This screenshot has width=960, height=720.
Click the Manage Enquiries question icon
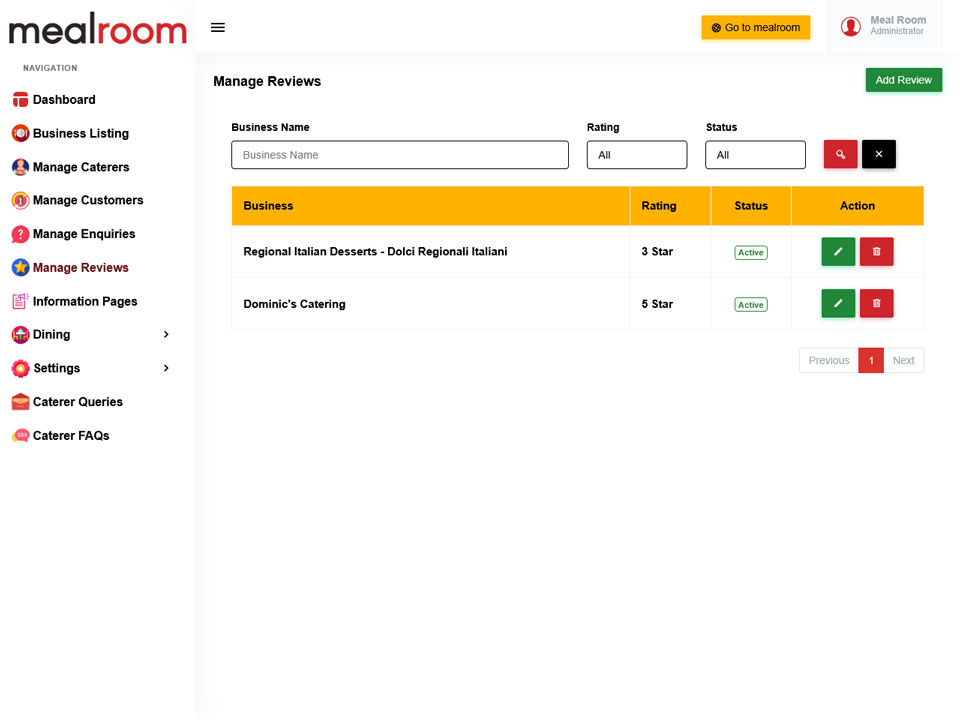20,234
